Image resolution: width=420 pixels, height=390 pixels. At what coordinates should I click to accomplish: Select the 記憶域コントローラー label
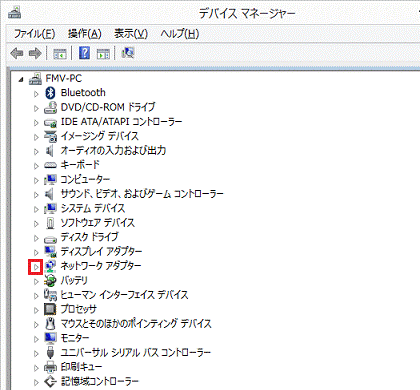100,381
